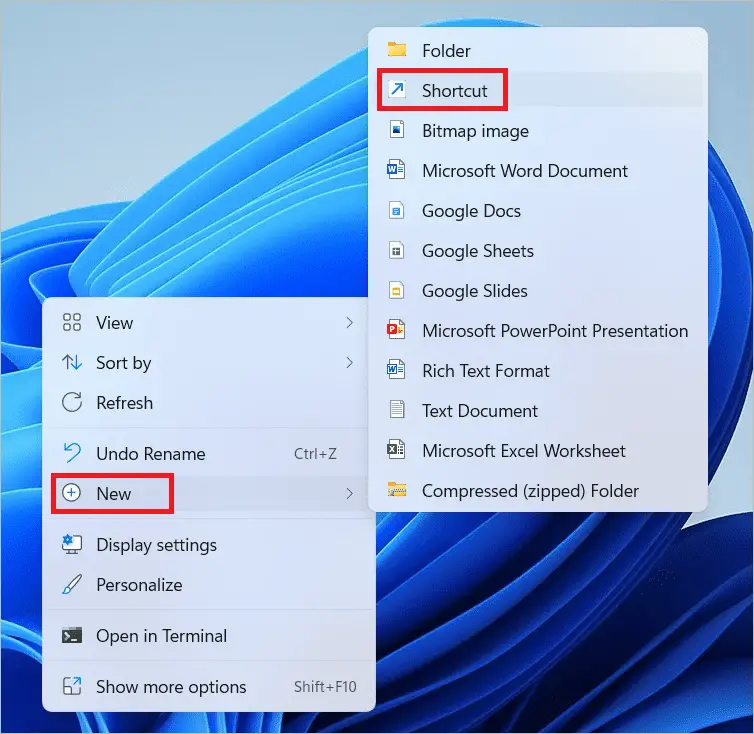Click the Excel Worksheet icon
Screen dimensions: 754x734
click(396, 450)
